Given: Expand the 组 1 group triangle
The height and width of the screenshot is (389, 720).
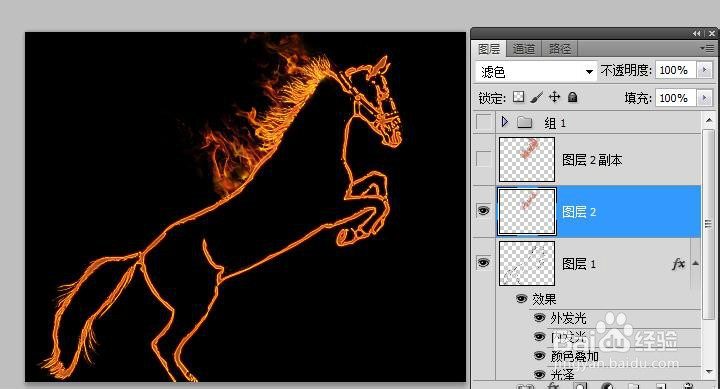Looking at the screenshot, I should point(505,122).
